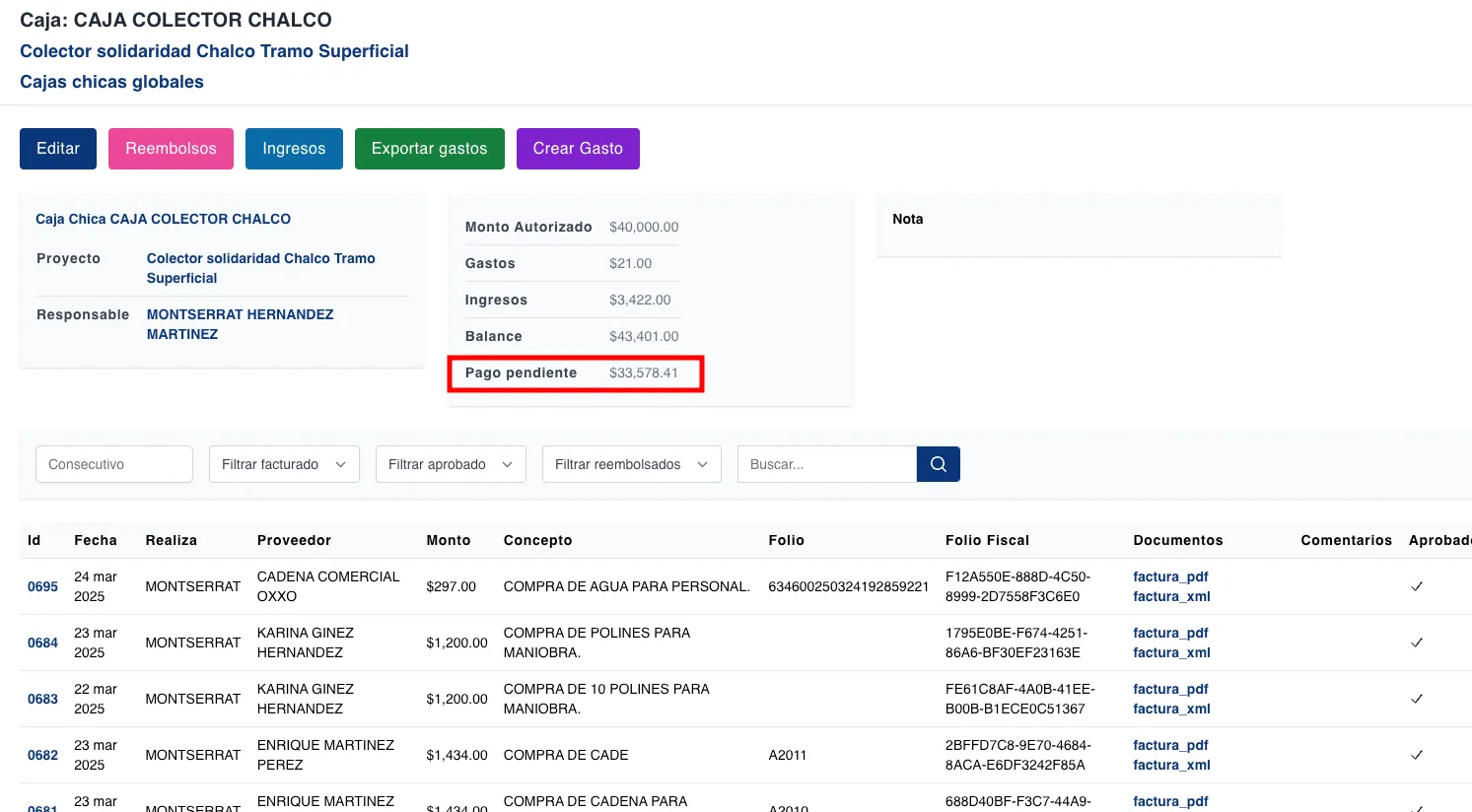Open expense Id 0695 link
1472x812 pixels.
(42, 586)
